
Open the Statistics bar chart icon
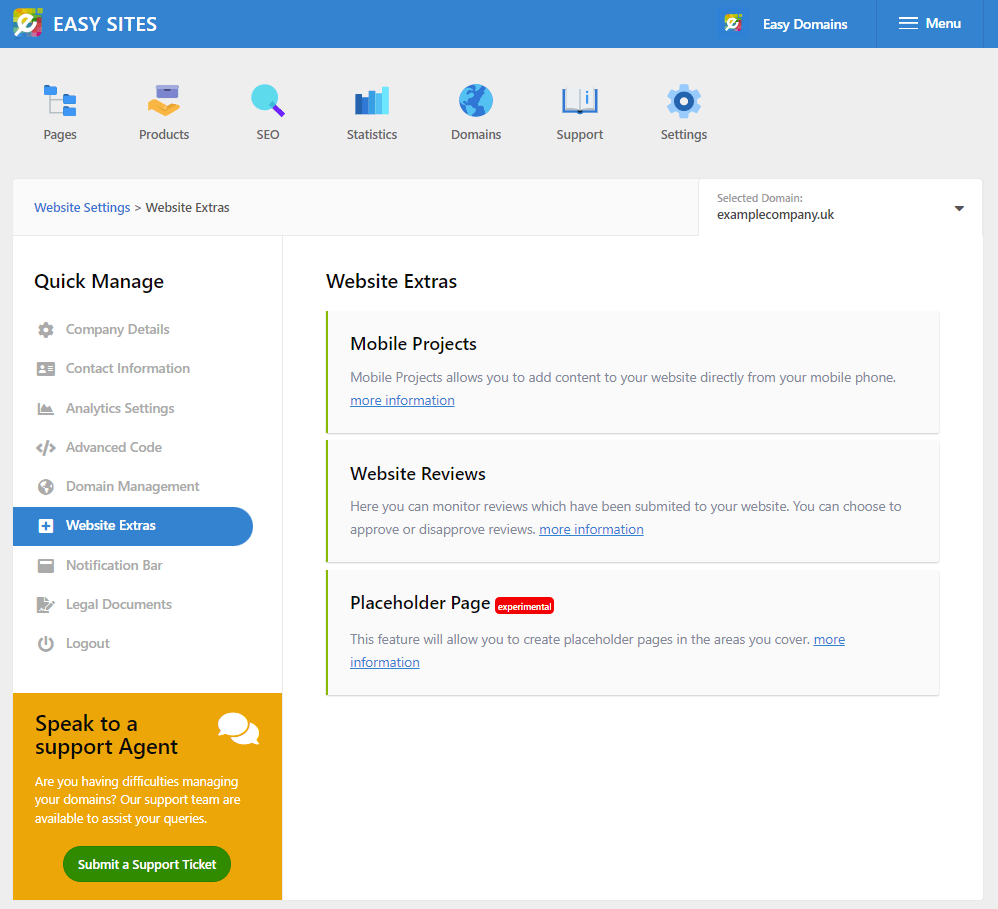pos(372,101)
